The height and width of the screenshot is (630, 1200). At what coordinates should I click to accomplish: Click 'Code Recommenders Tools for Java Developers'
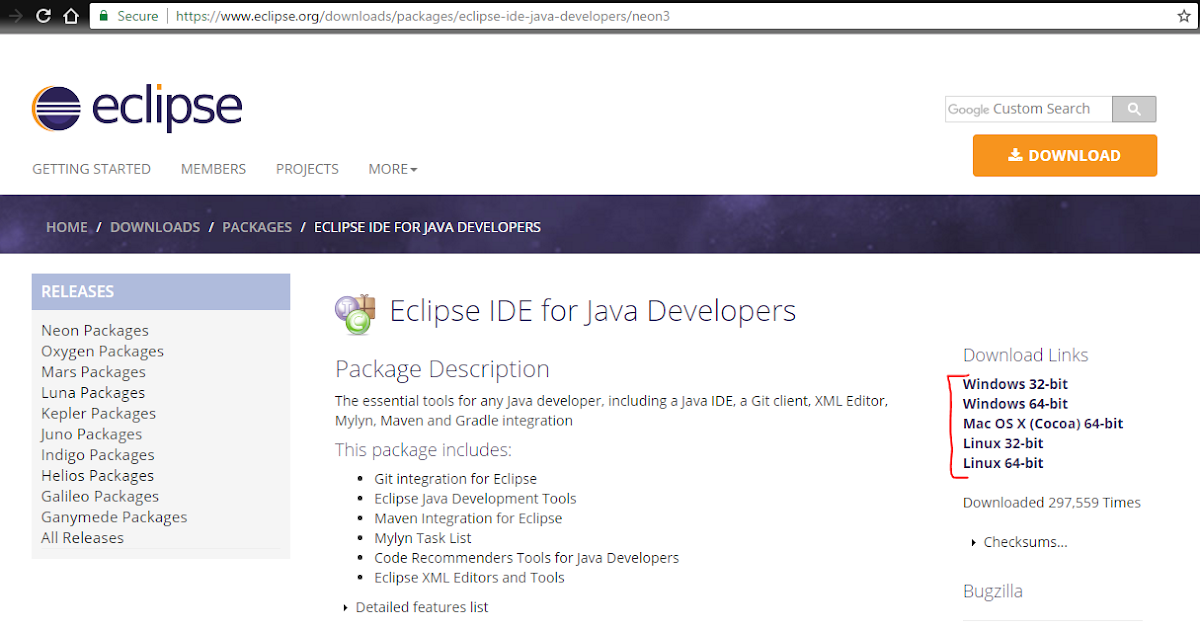[526, 558]
